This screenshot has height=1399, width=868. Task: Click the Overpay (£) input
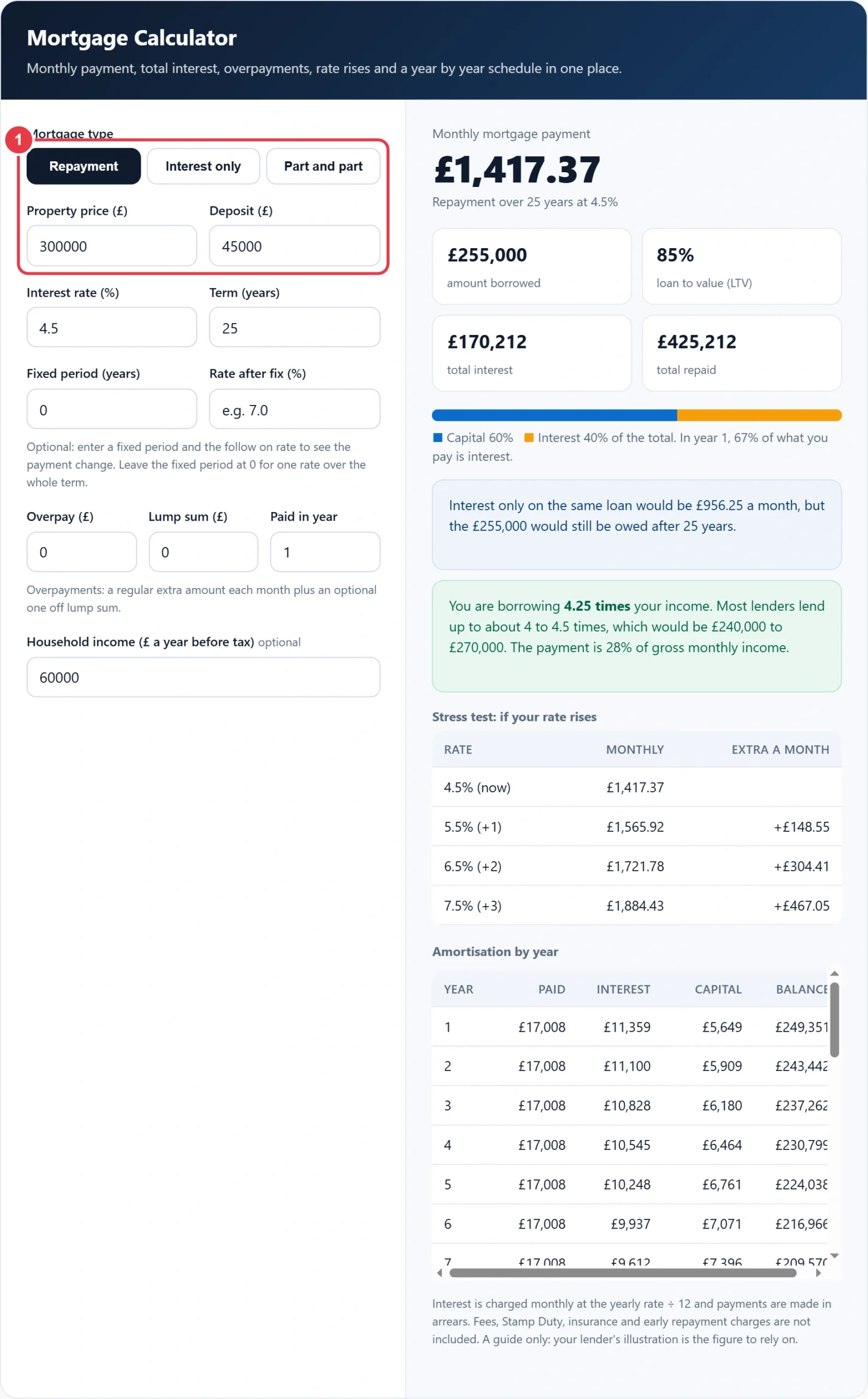tap(81, 552)
